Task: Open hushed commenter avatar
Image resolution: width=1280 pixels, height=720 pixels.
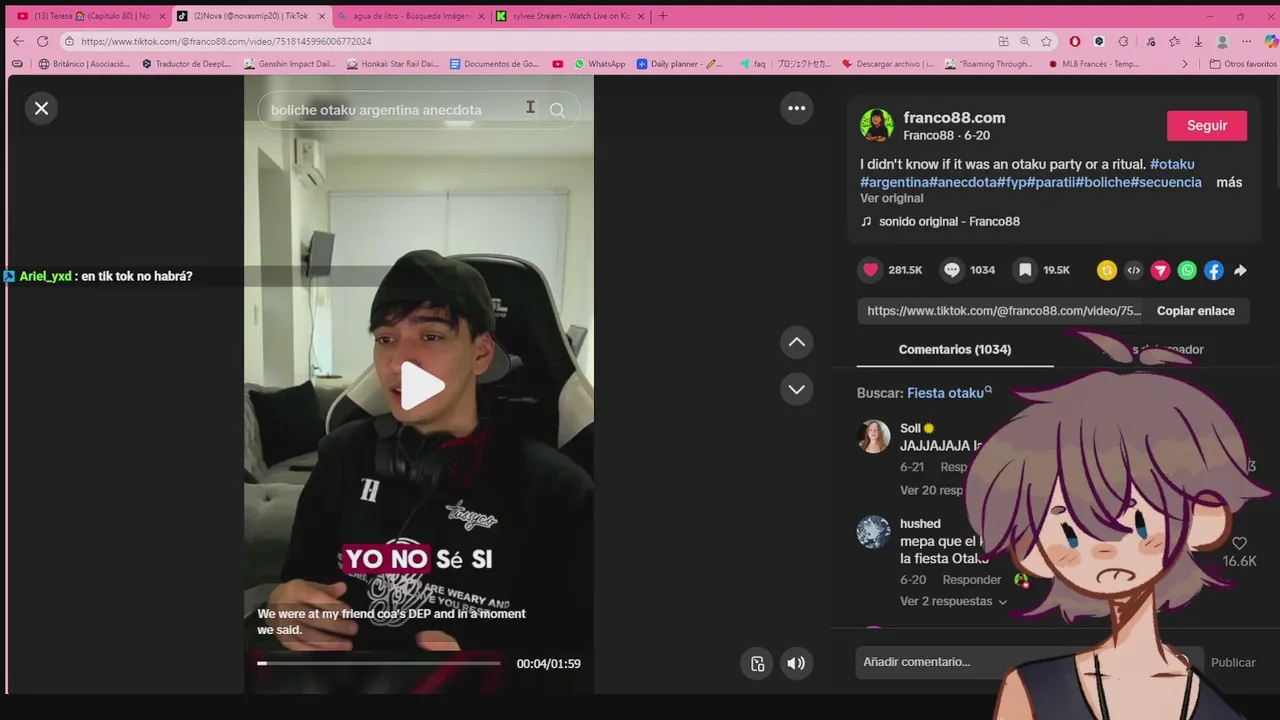Action: (x=873, y=531)
